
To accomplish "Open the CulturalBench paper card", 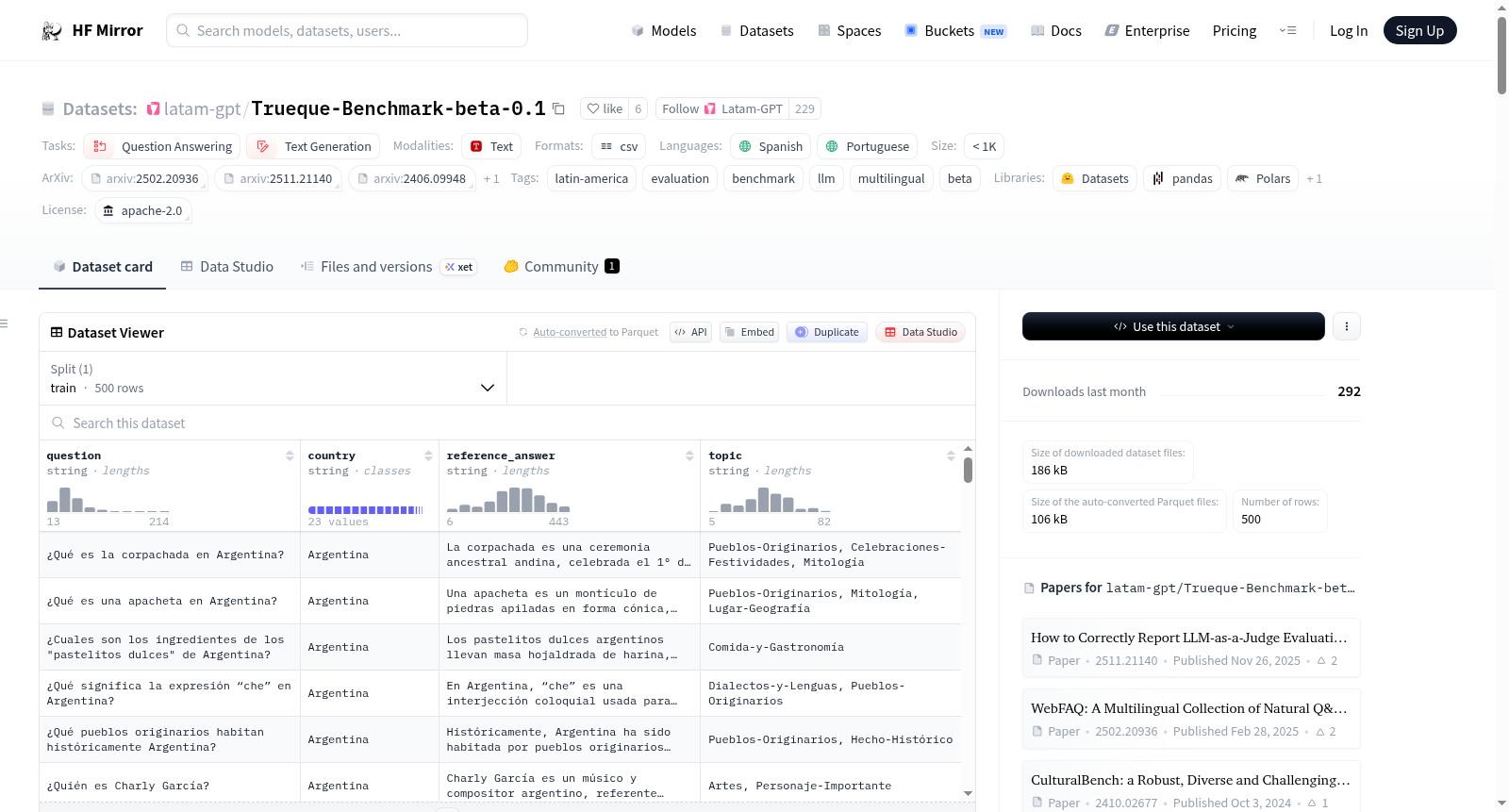I will point(1191,787).
